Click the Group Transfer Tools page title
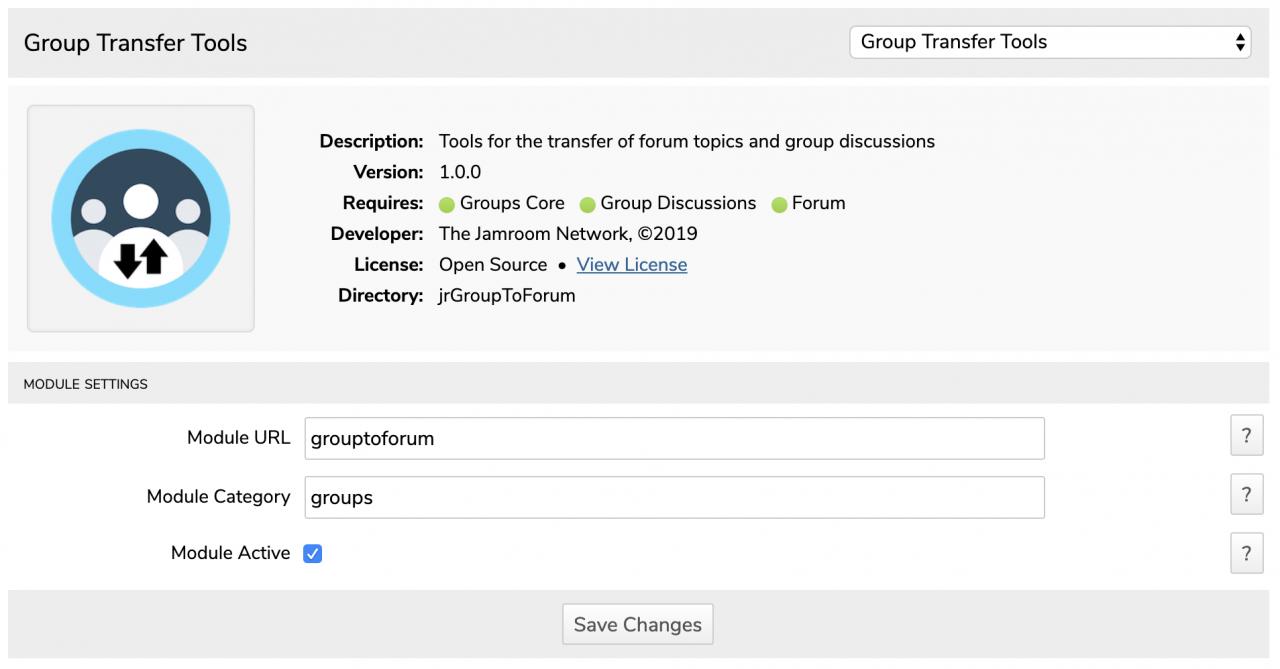The image size is (1280, 669). point(135,43)
